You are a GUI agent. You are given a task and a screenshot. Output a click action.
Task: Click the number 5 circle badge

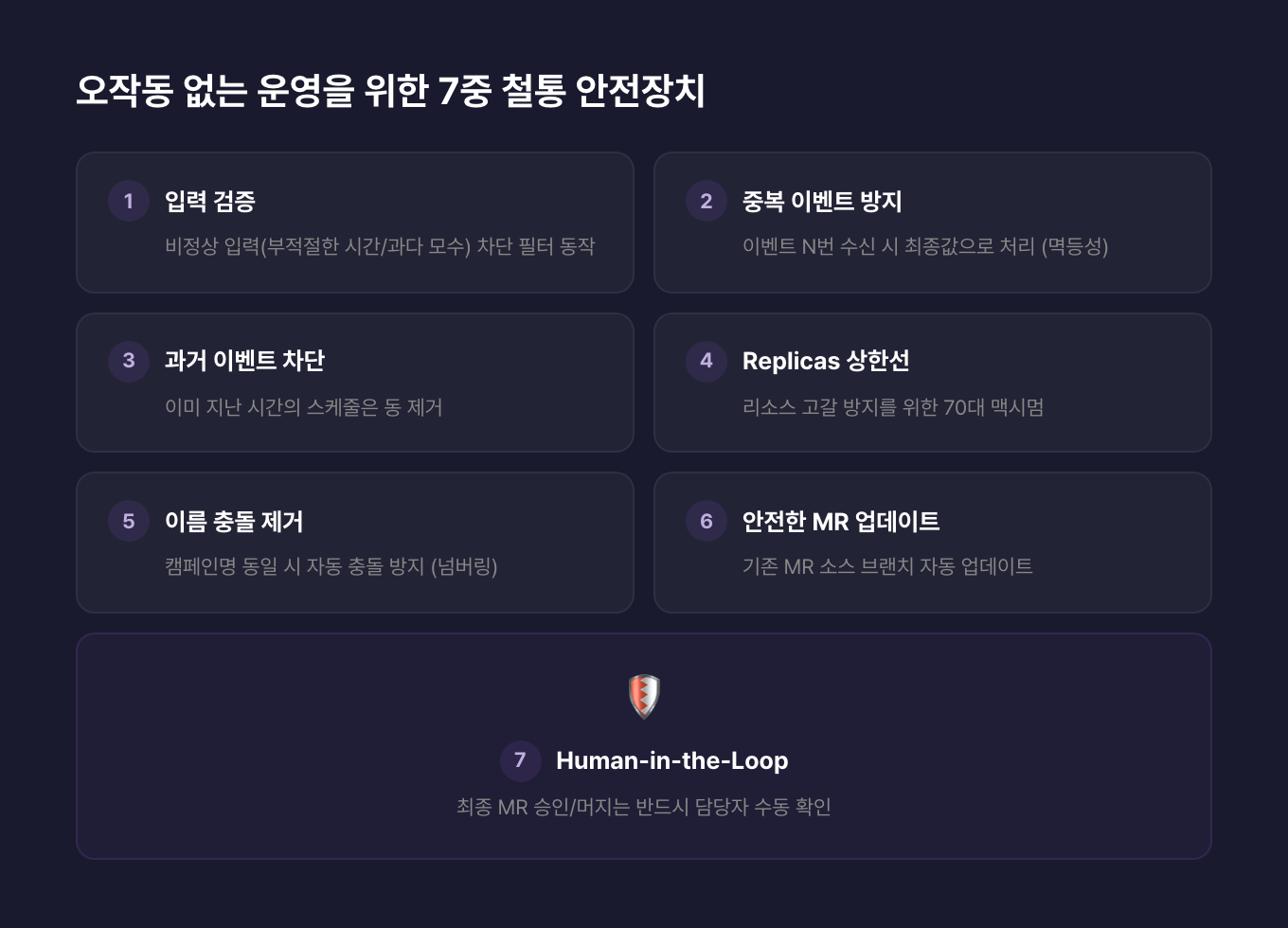tap(129, 521)
